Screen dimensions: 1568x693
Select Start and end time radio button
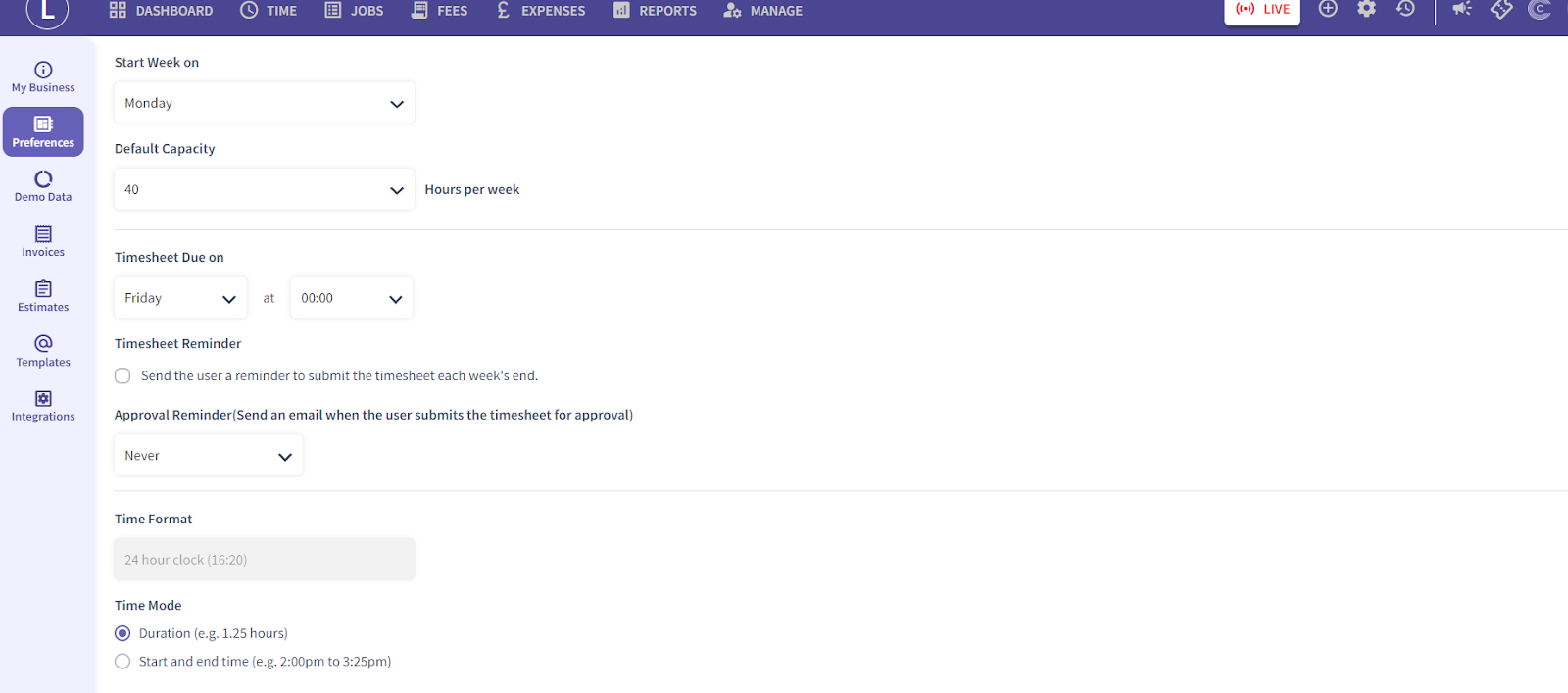pyautogui.click(x=122, y=662)
